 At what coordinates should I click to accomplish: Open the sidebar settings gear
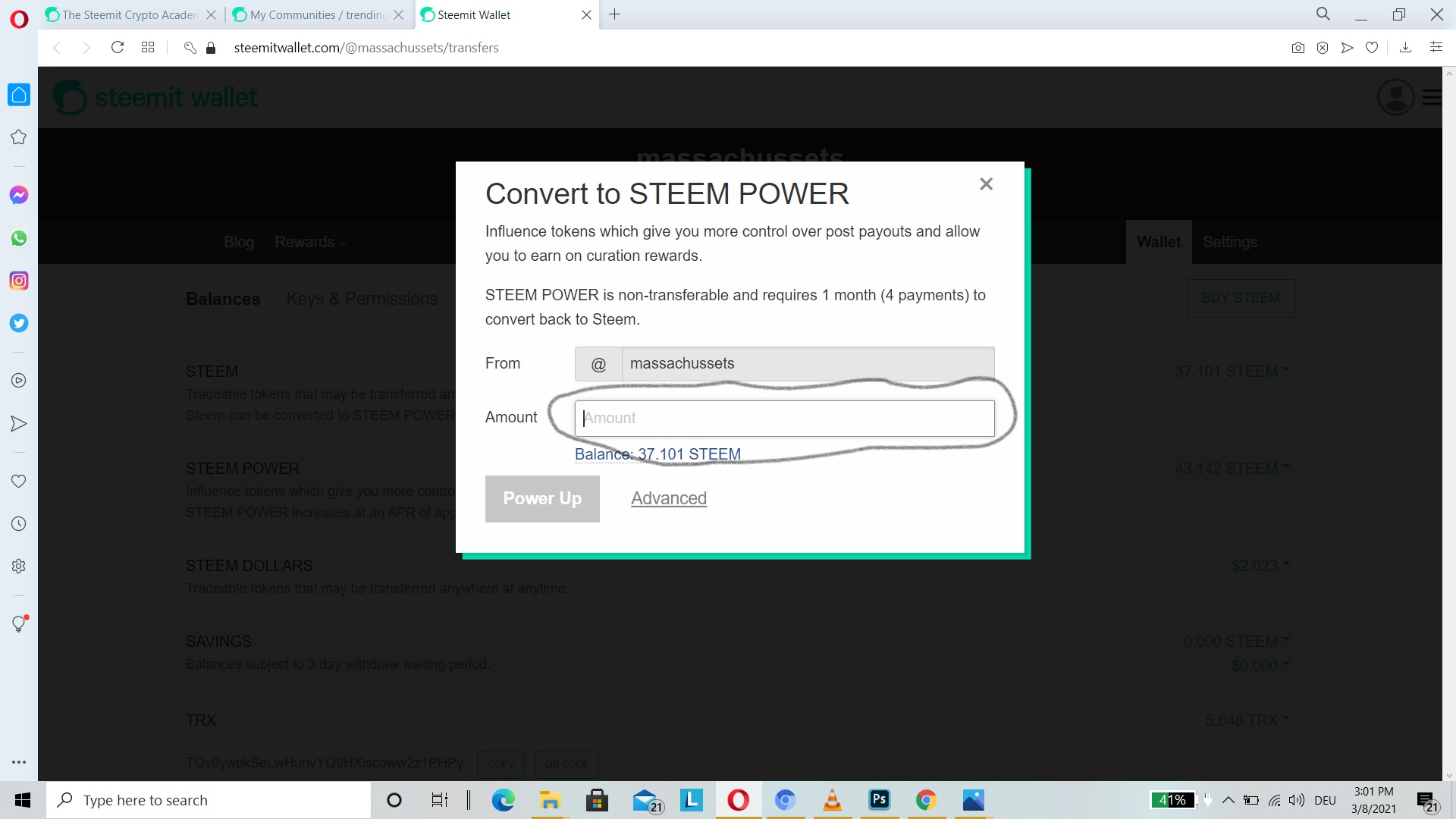[x=19, y=566]
